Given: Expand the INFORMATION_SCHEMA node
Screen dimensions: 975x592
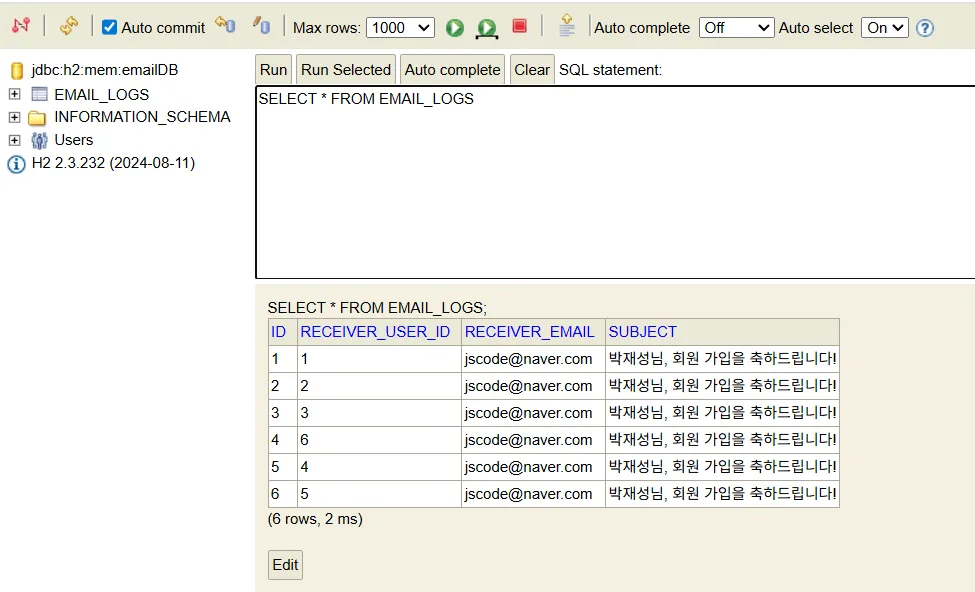Looking at the screenshot, I should [x=14, y=117].
